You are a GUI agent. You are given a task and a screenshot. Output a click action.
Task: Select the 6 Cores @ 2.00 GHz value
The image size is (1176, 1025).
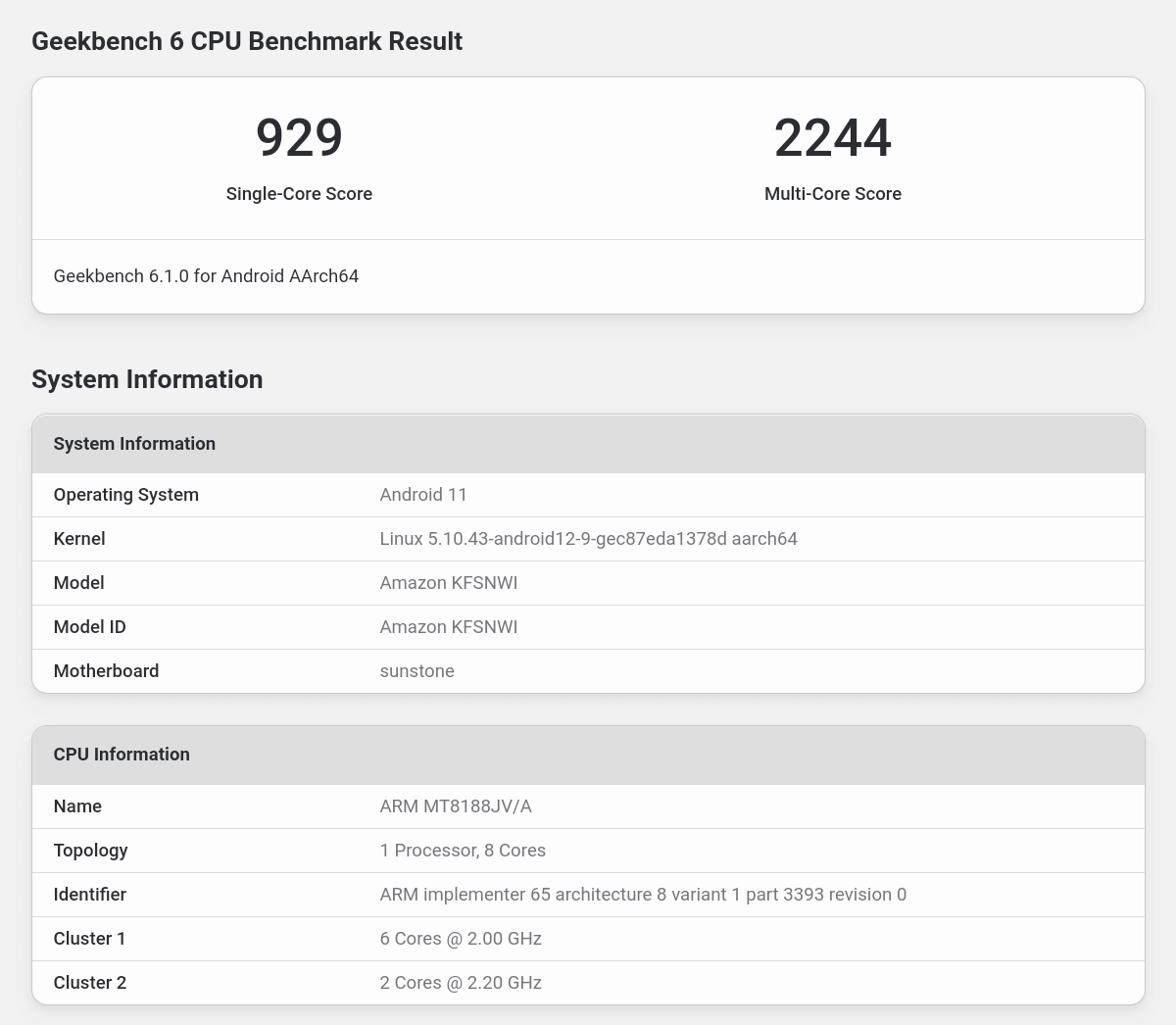click(461, 939)
